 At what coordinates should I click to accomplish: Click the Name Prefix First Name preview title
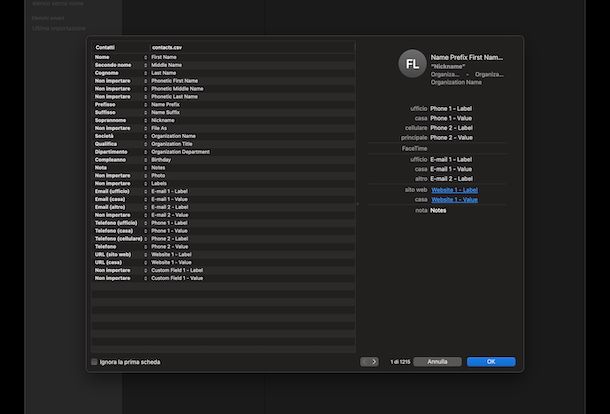coord(466,57)
